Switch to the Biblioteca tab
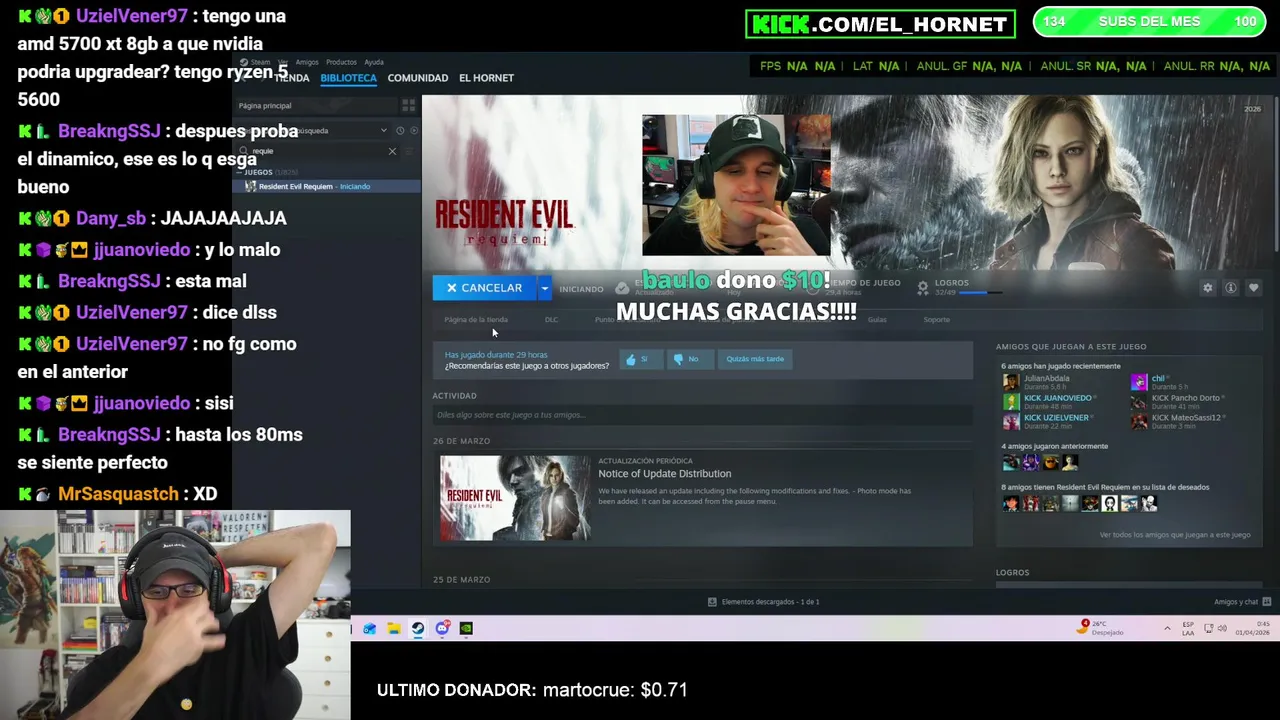The image size is (1280, 720). pyautogui.click(x=348, y=78)
